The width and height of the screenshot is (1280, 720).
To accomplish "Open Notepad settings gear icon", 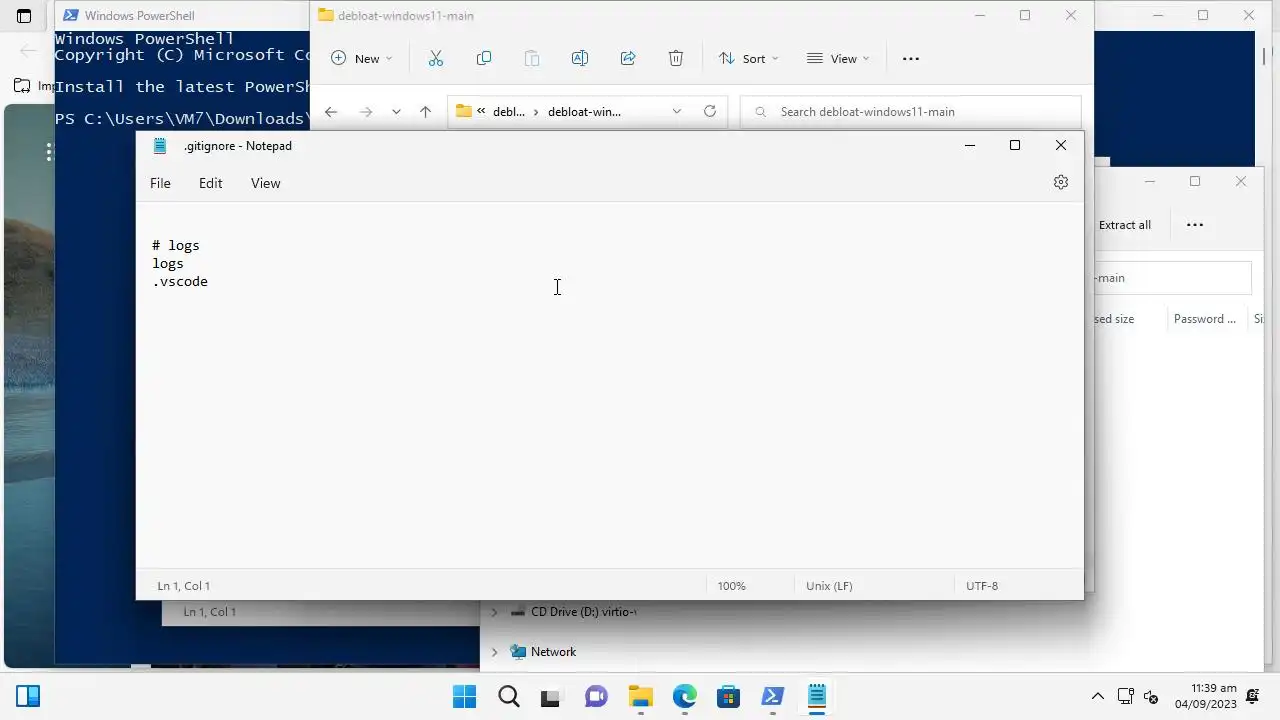I will (1061, 182).
